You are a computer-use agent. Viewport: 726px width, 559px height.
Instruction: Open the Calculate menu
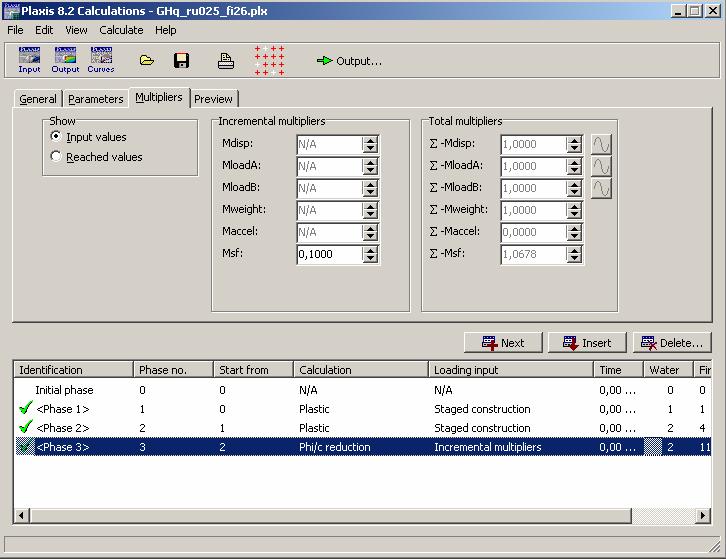121,30
